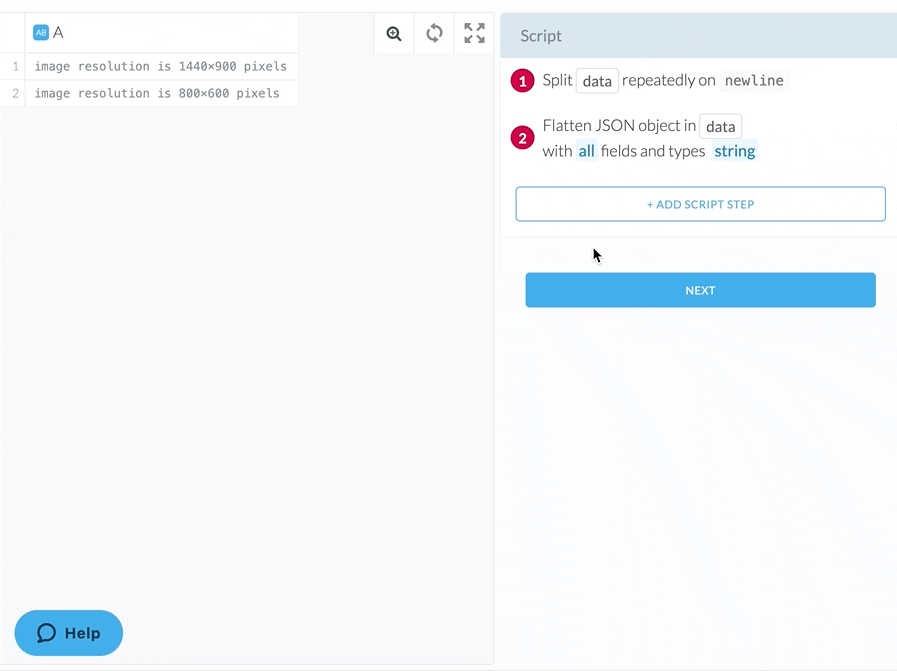Click the ADD SCRIPT STEP button

coord(700,204)
